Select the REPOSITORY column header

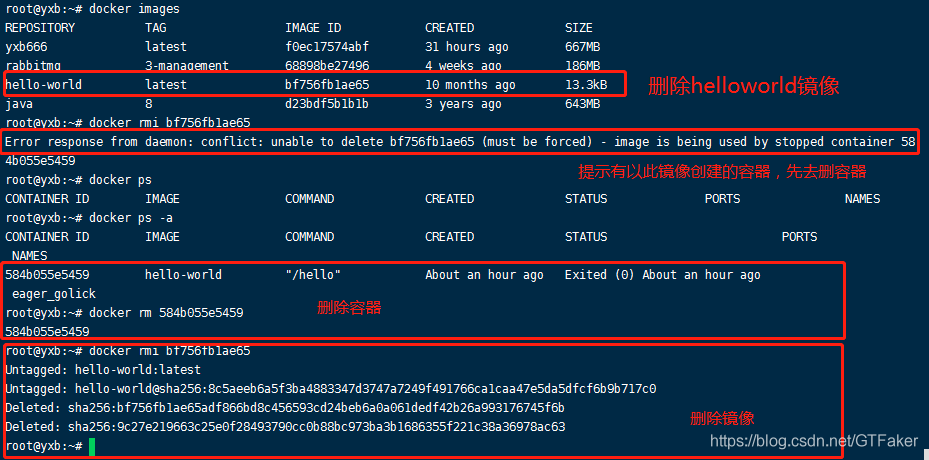pos(40,28)
